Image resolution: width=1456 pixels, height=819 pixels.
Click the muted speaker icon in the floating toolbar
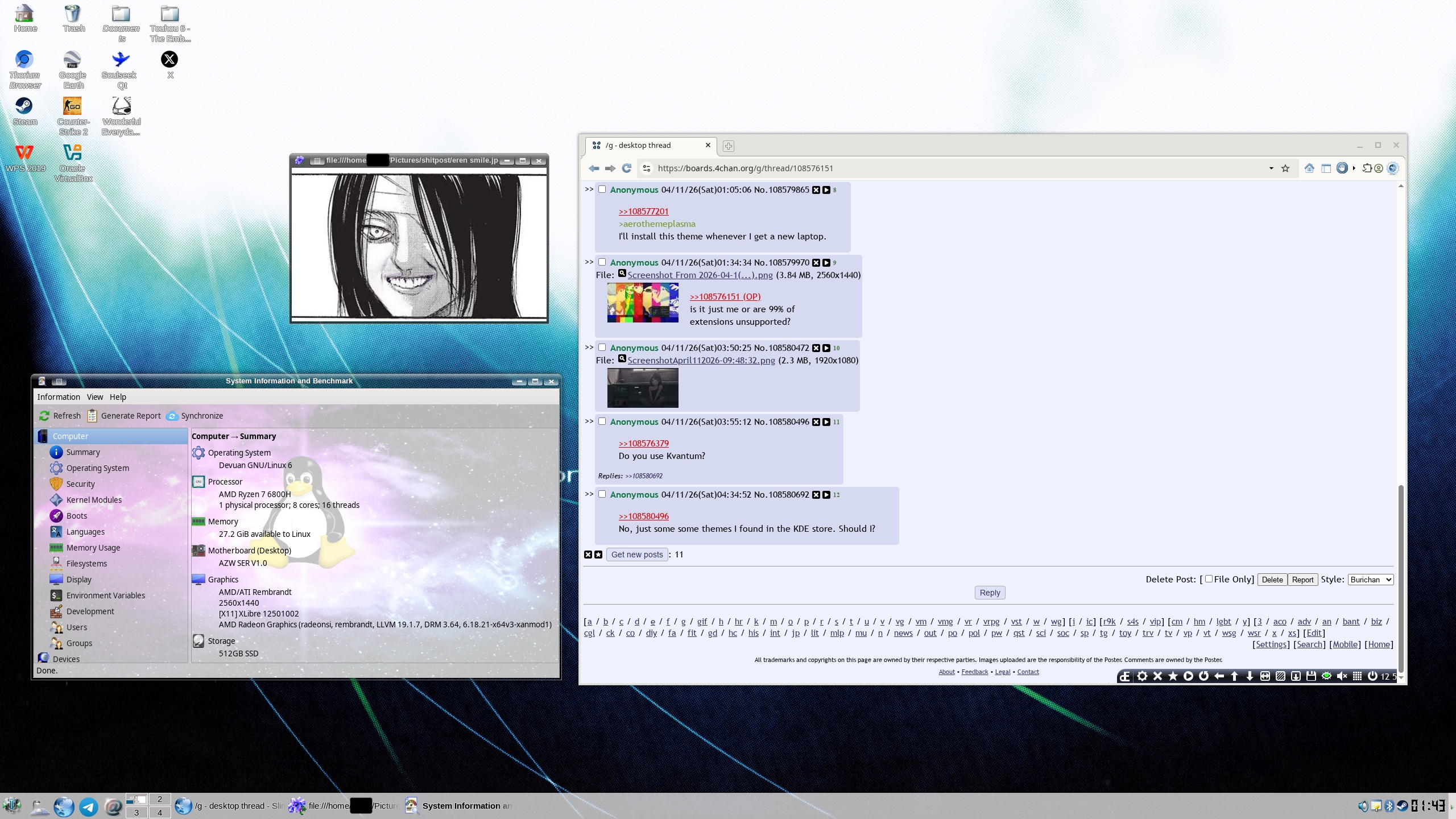tap(1342, 676)
